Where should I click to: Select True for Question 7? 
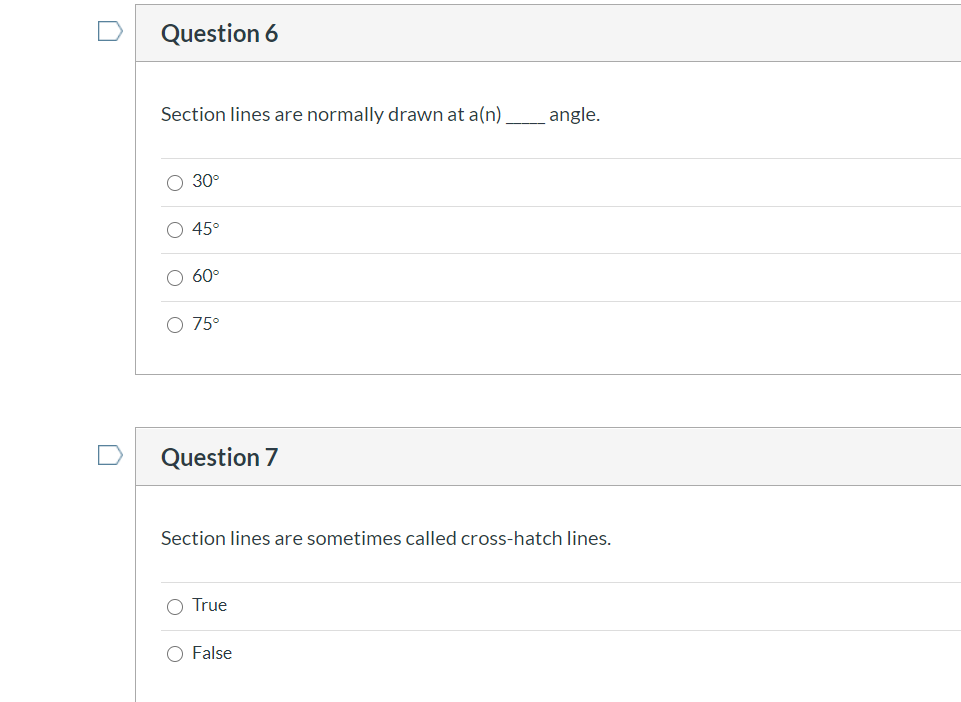174,606
